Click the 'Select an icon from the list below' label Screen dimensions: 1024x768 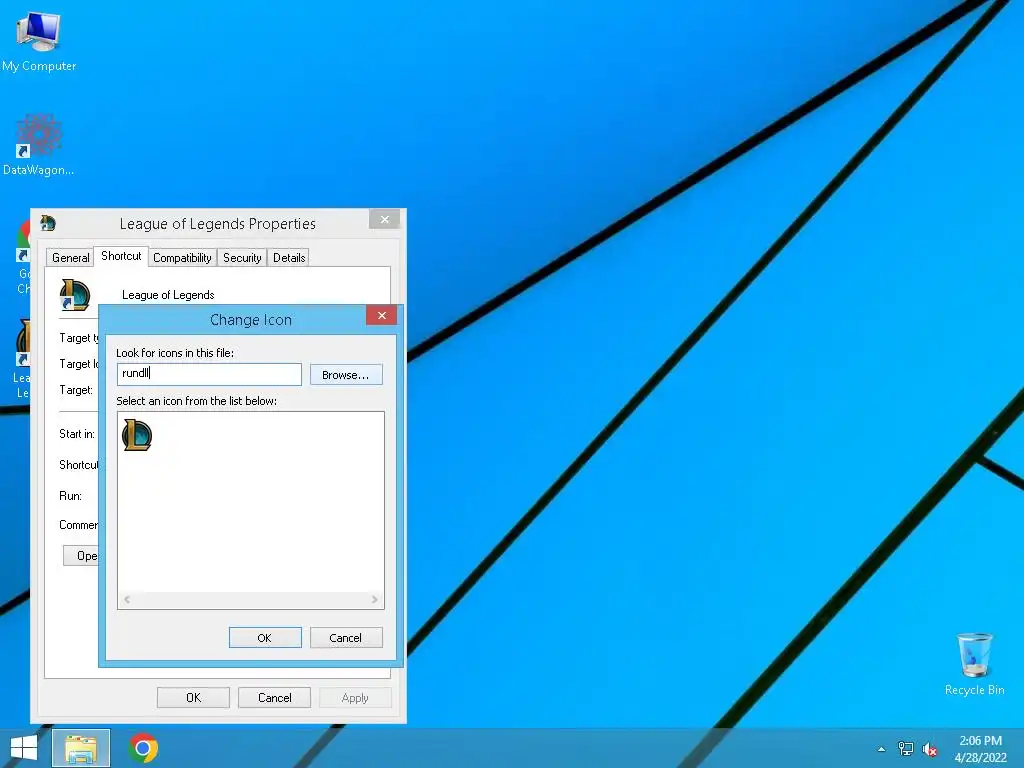[x=197, y=401]
